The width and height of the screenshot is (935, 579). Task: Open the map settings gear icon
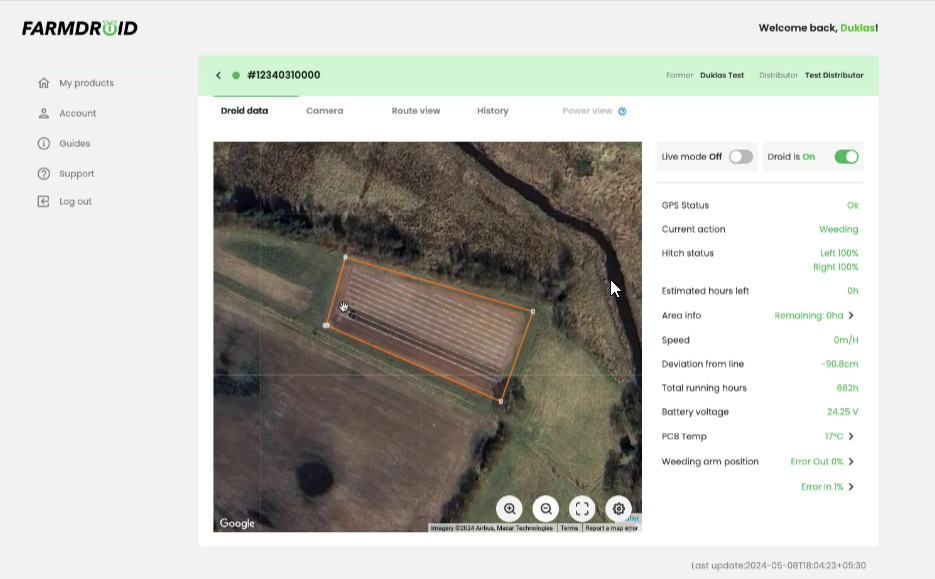pos(618,509)
